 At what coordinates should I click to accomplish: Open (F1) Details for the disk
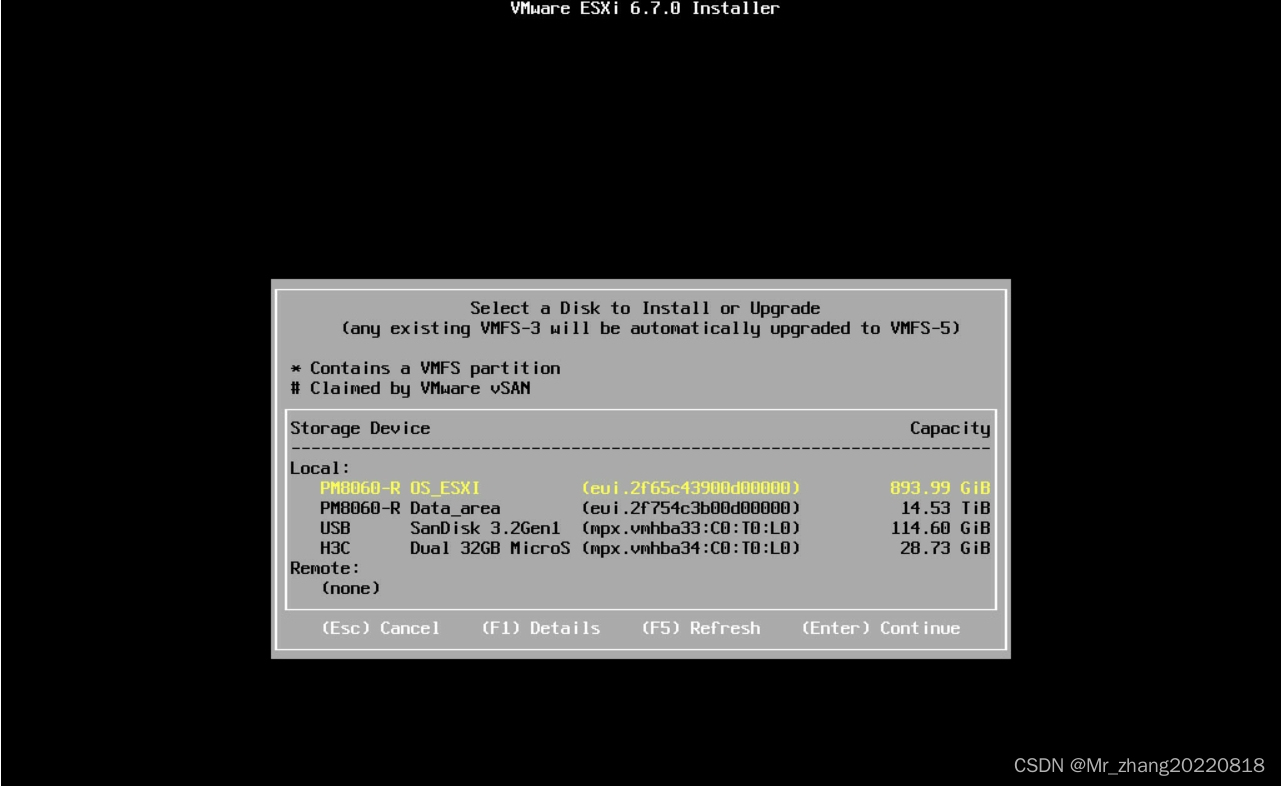pos(541,628)
